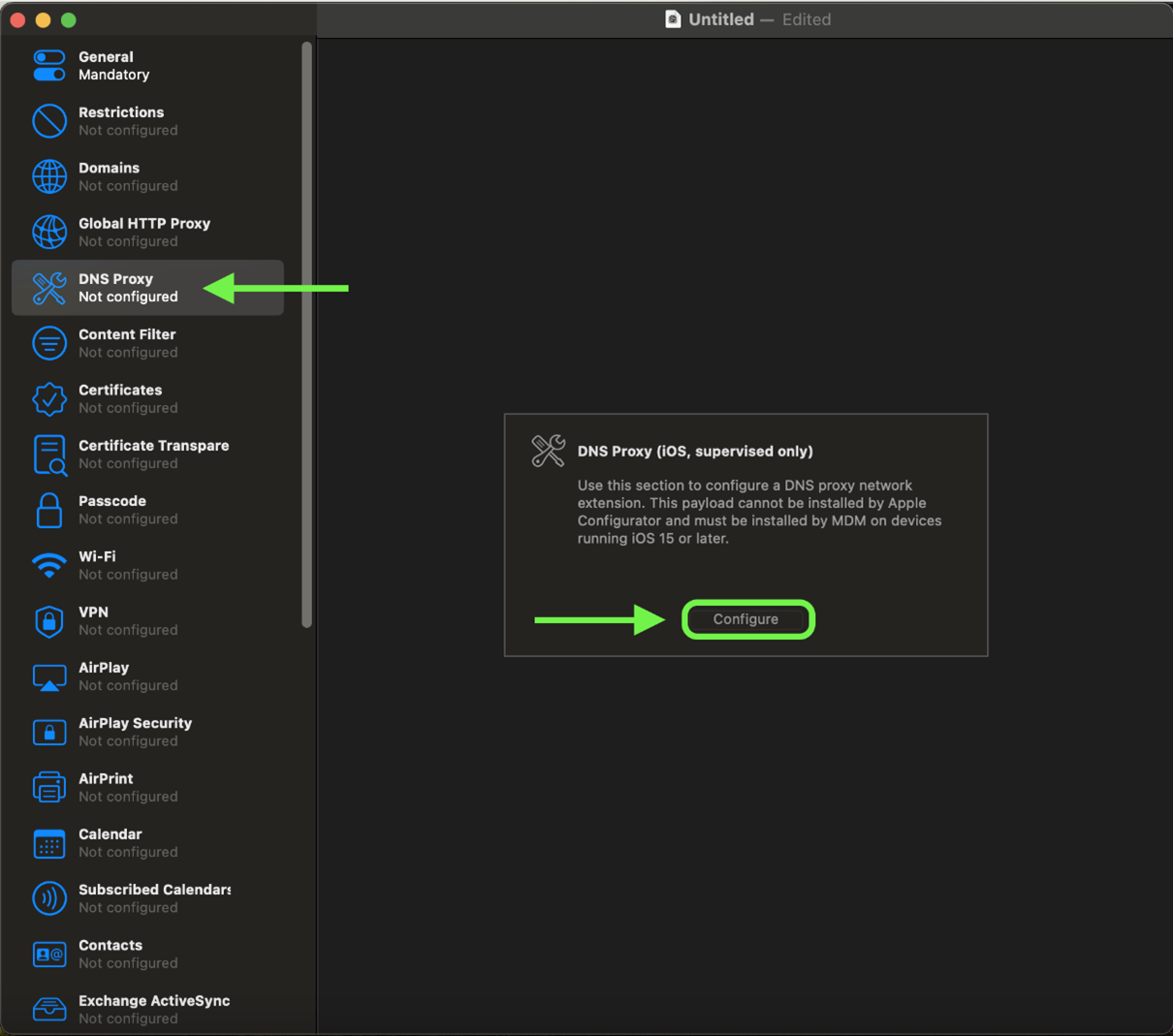Viewport: 1173px width, 1036px height.
Task: Open the Subscribed Calendars payload label
Action: coord(154,890)
